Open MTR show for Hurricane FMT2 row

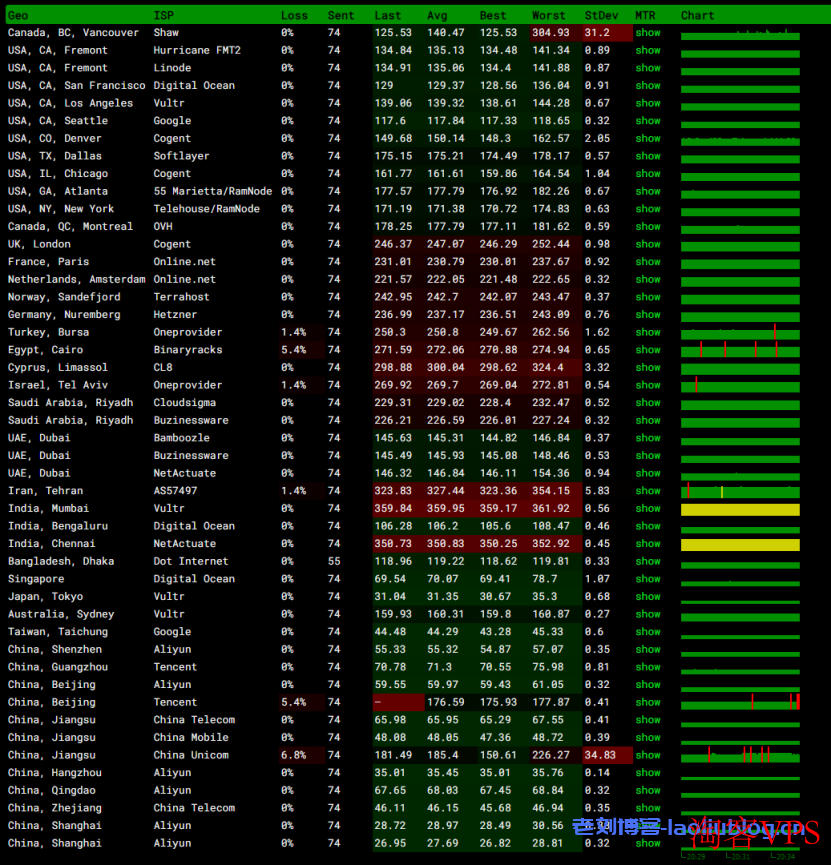tap(647, 50)
